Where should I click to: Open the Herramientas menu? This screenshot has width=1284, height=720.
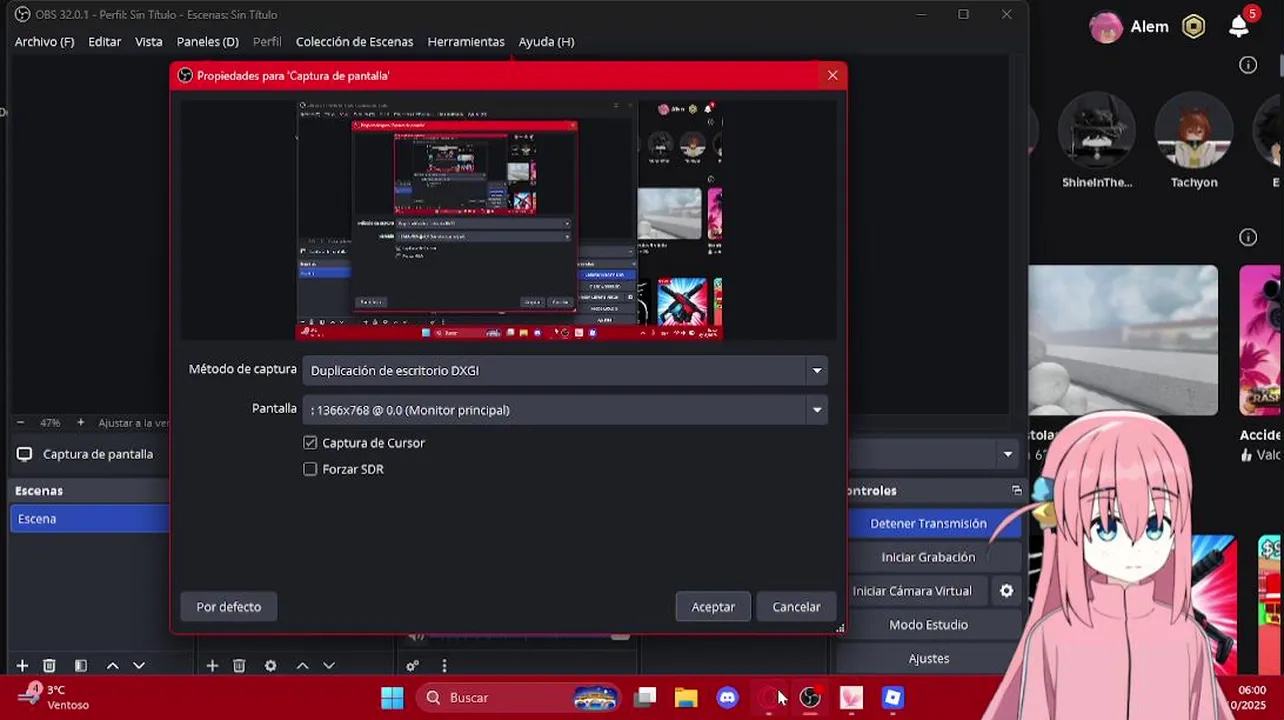point(466,42)
